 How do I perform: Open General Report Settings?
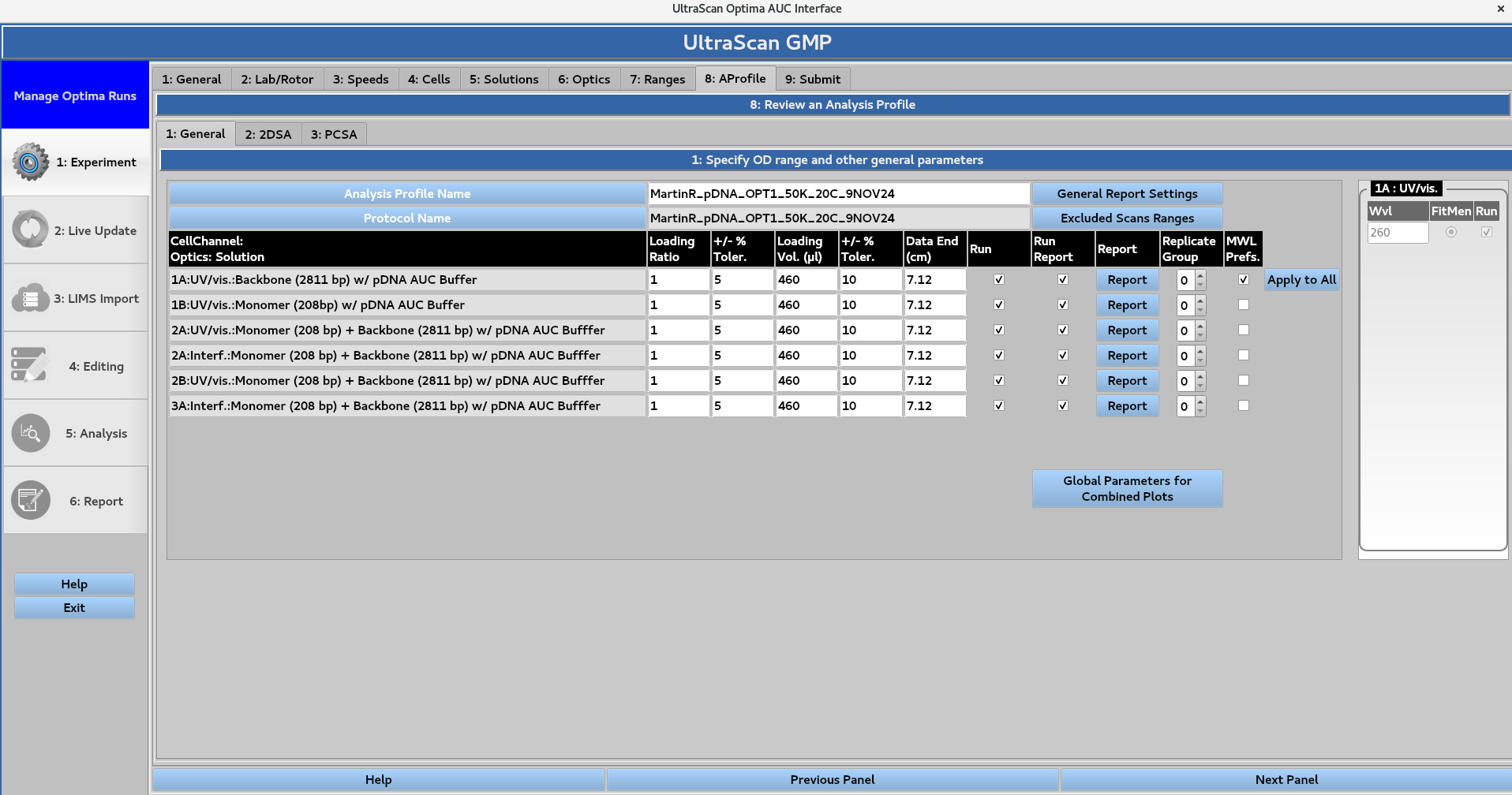coord(1127,194)
